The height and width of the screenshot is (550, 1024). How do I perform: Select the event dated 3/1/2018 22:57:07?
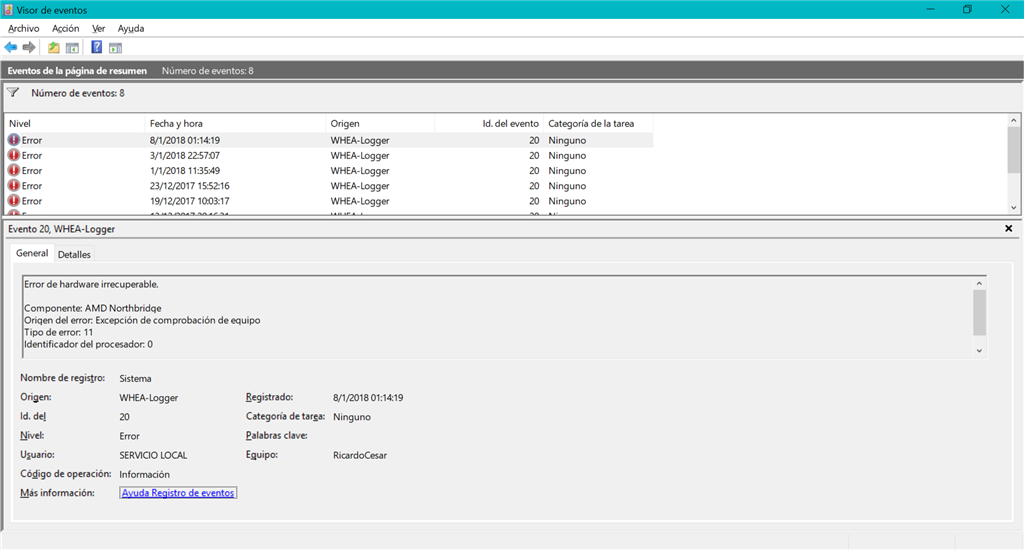click(x=329, y=155)
